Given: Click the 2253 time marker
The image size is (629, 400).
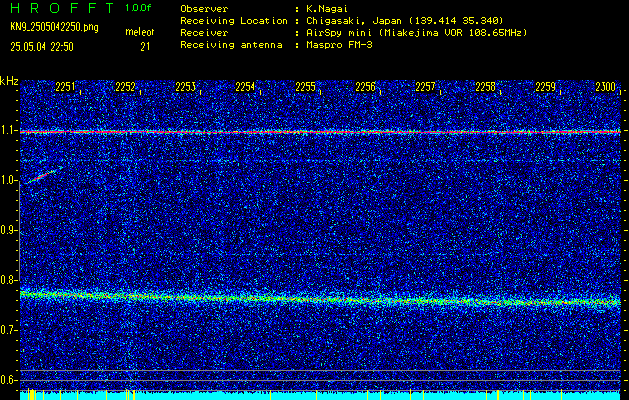Looking at the screenshot, I should (185, 87).
